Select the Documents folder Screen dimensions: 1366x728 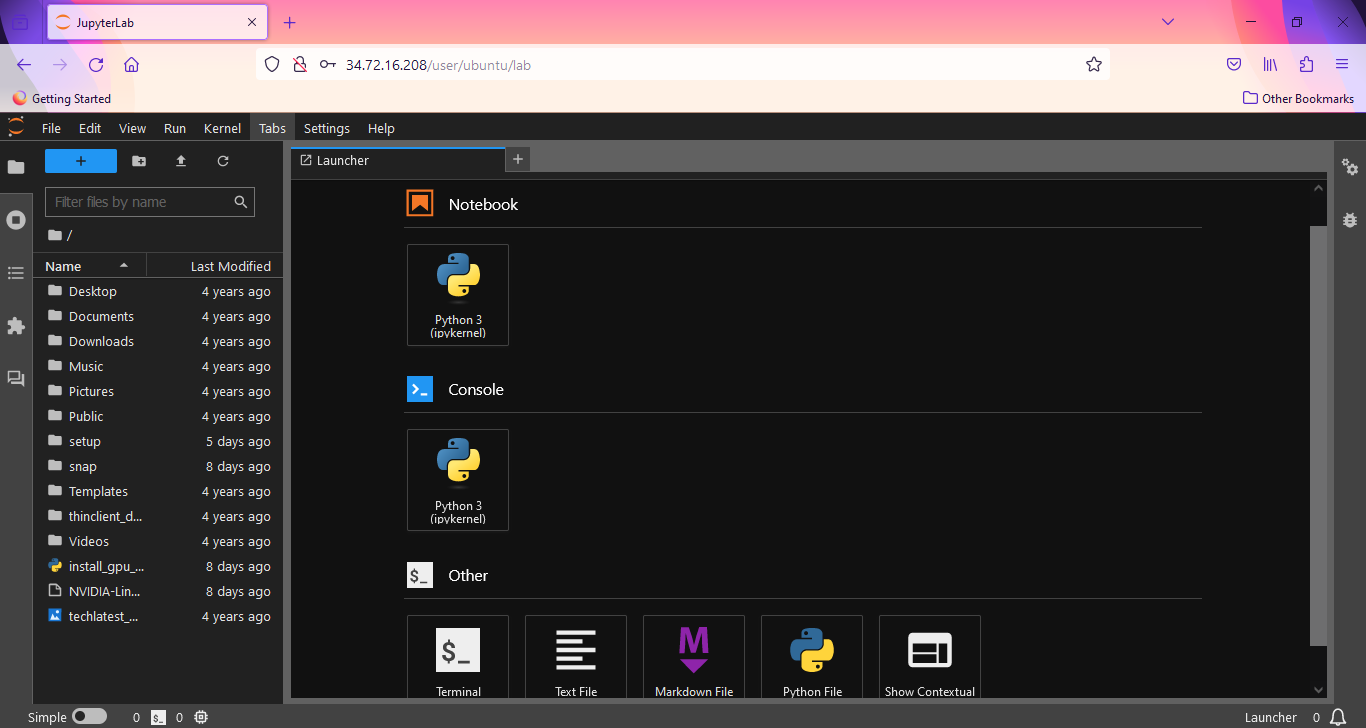point(158,316)
